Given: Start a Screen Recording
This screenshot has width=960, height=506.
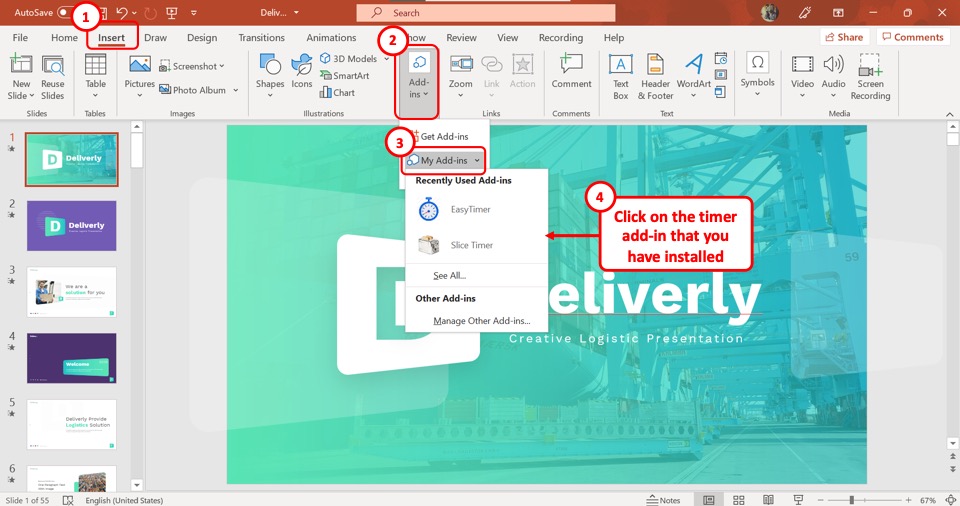Looking at the screenshot, I should point(870,77).
